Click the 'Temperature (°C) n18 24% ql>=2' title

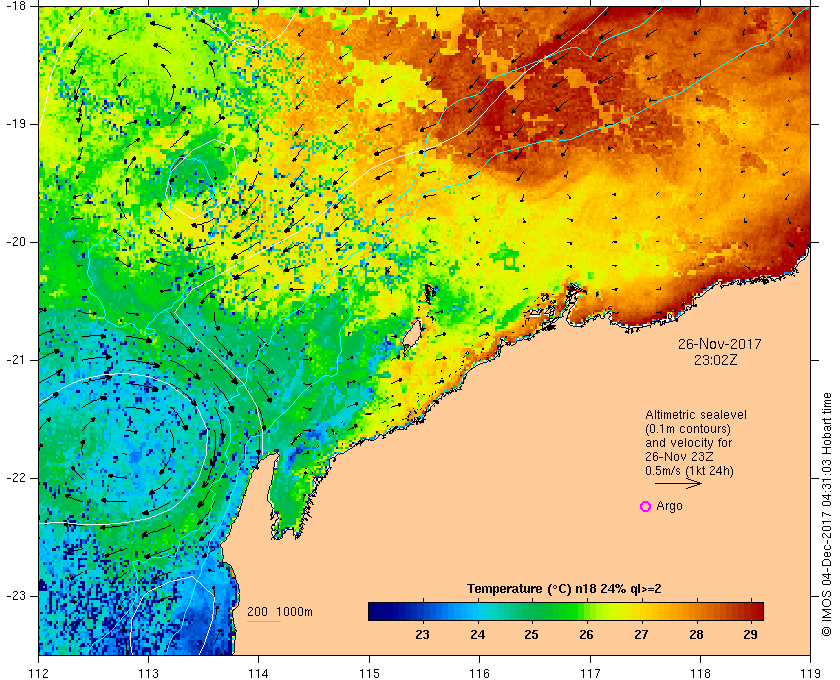[x=564, y=589]
